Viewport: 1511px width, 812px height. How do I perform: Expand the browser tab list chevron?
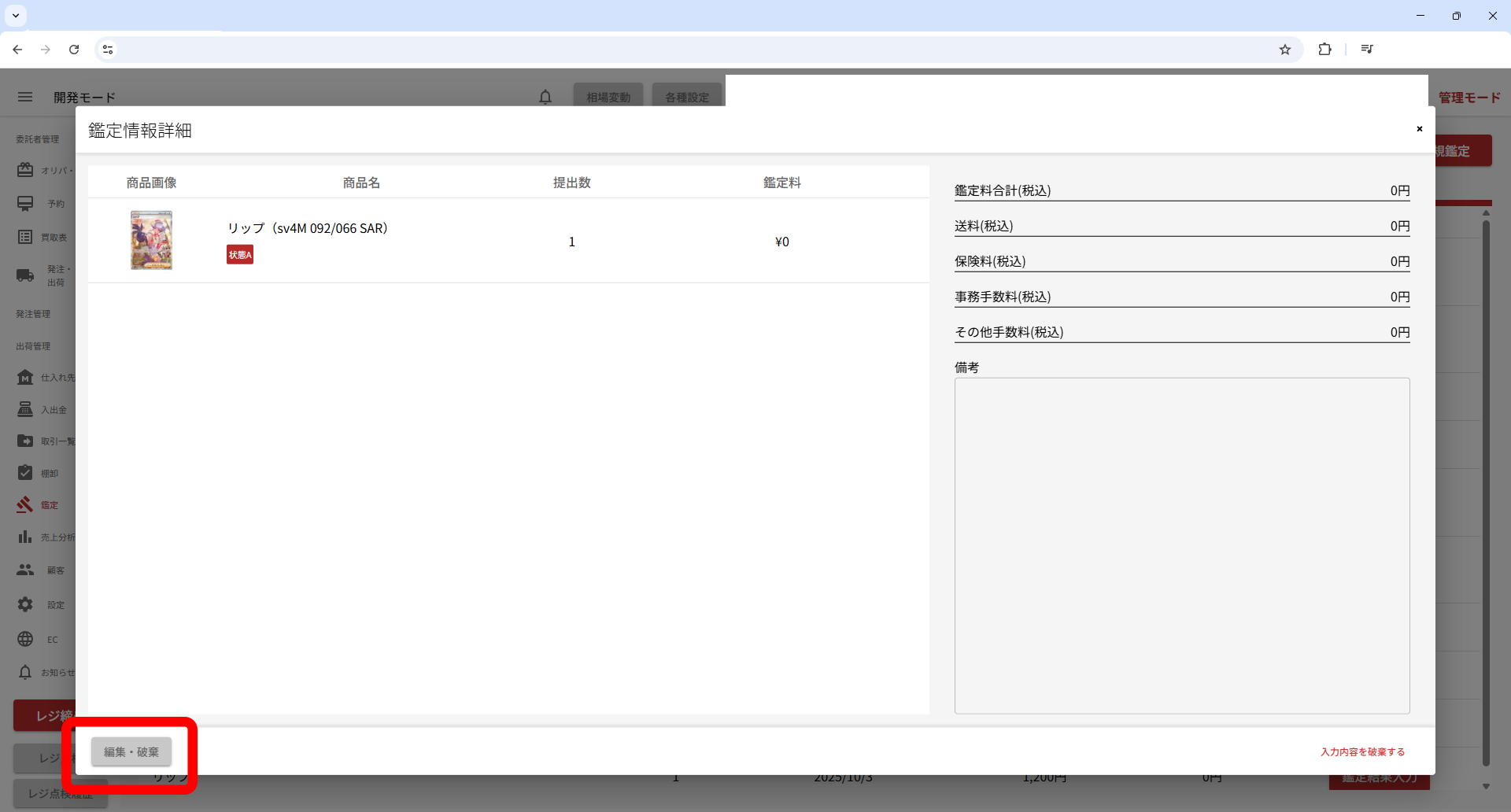pyautogui.click(x=16, y=16)
